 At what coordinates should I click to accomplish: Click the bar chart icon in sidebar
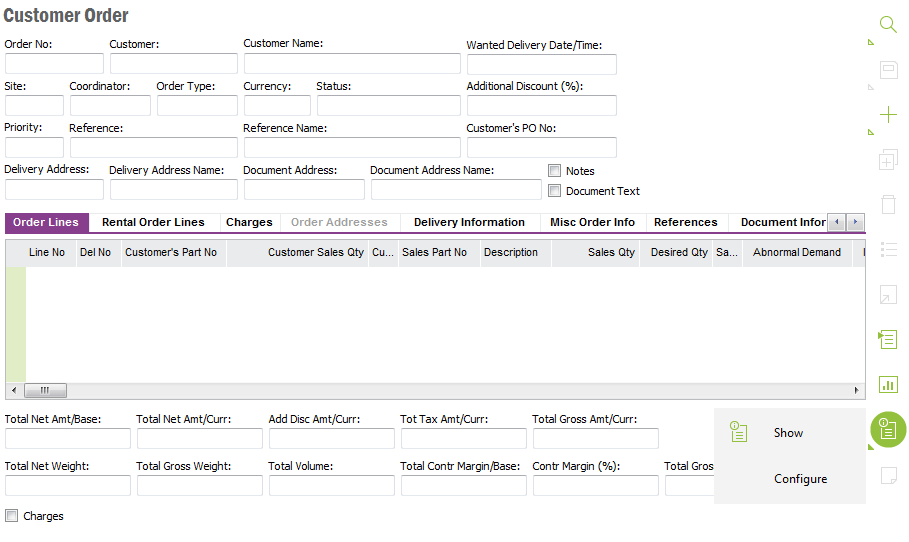(887, 384)
